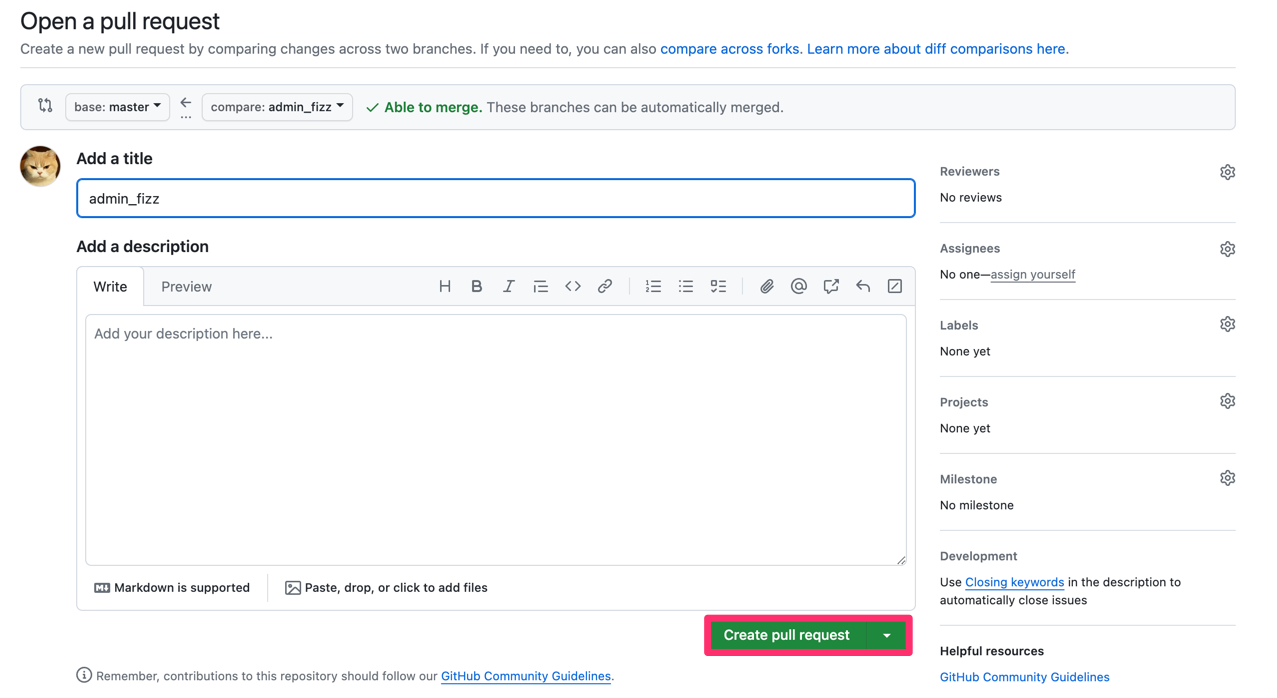This screenshot has height=698, width=1277.
Task: Click Paste, drop, or click to add files
Action: pyautogui.click(x=386, y=588)
